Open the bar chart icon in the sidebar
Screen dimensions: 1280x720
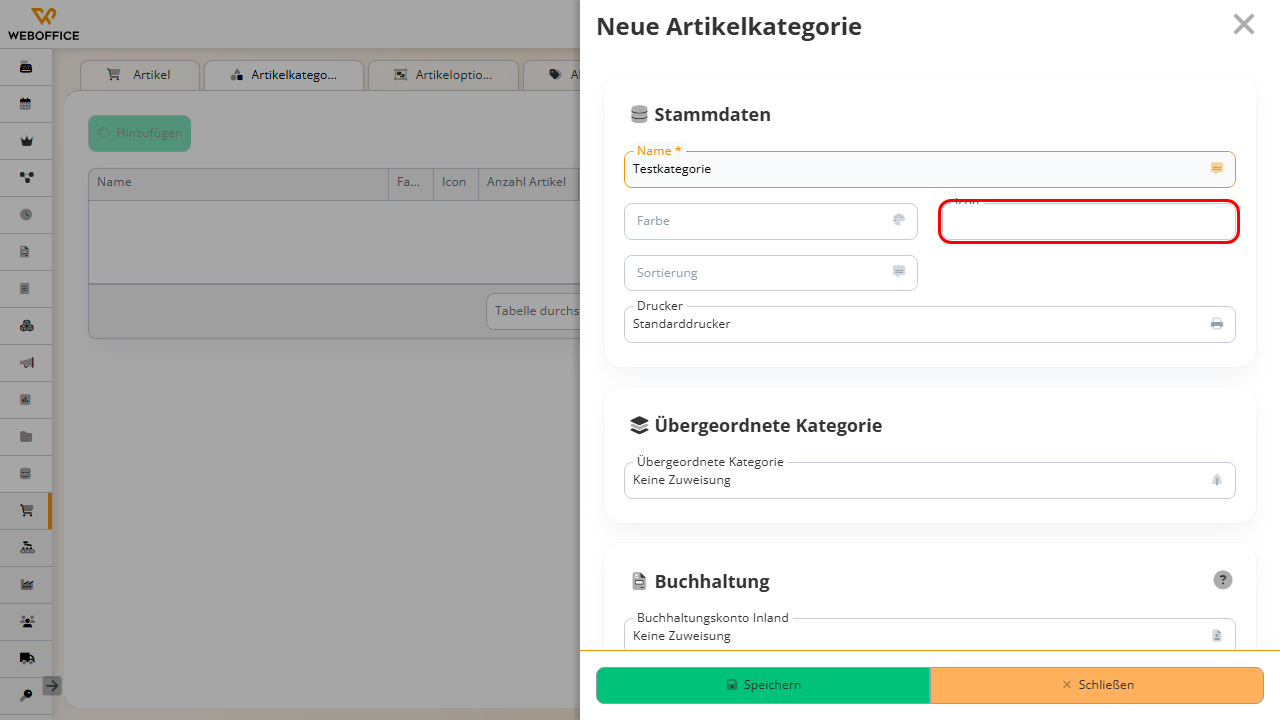tap(26, 399)
